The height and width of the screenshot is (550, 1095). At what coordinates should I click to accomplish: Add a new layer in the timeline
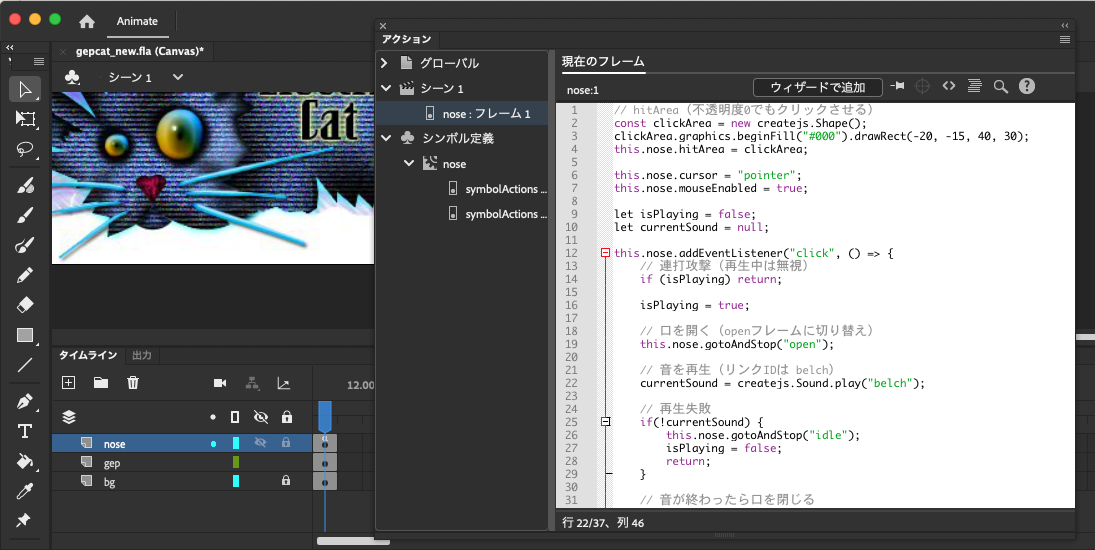point(69,382)
